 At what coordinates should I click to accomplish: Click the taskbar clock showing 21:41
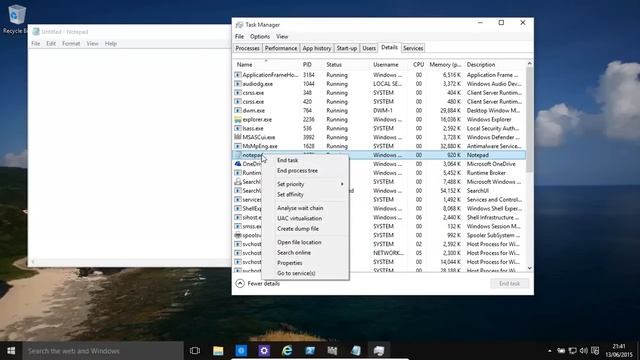(619, 351)
